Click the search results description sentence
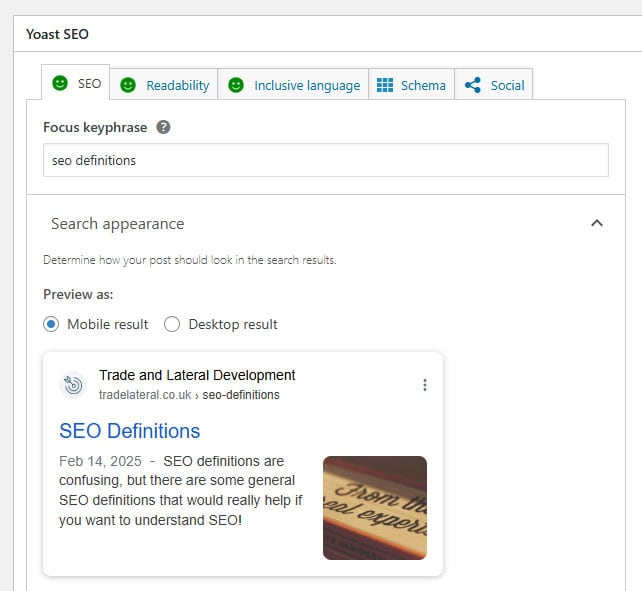 click(190, 260)
